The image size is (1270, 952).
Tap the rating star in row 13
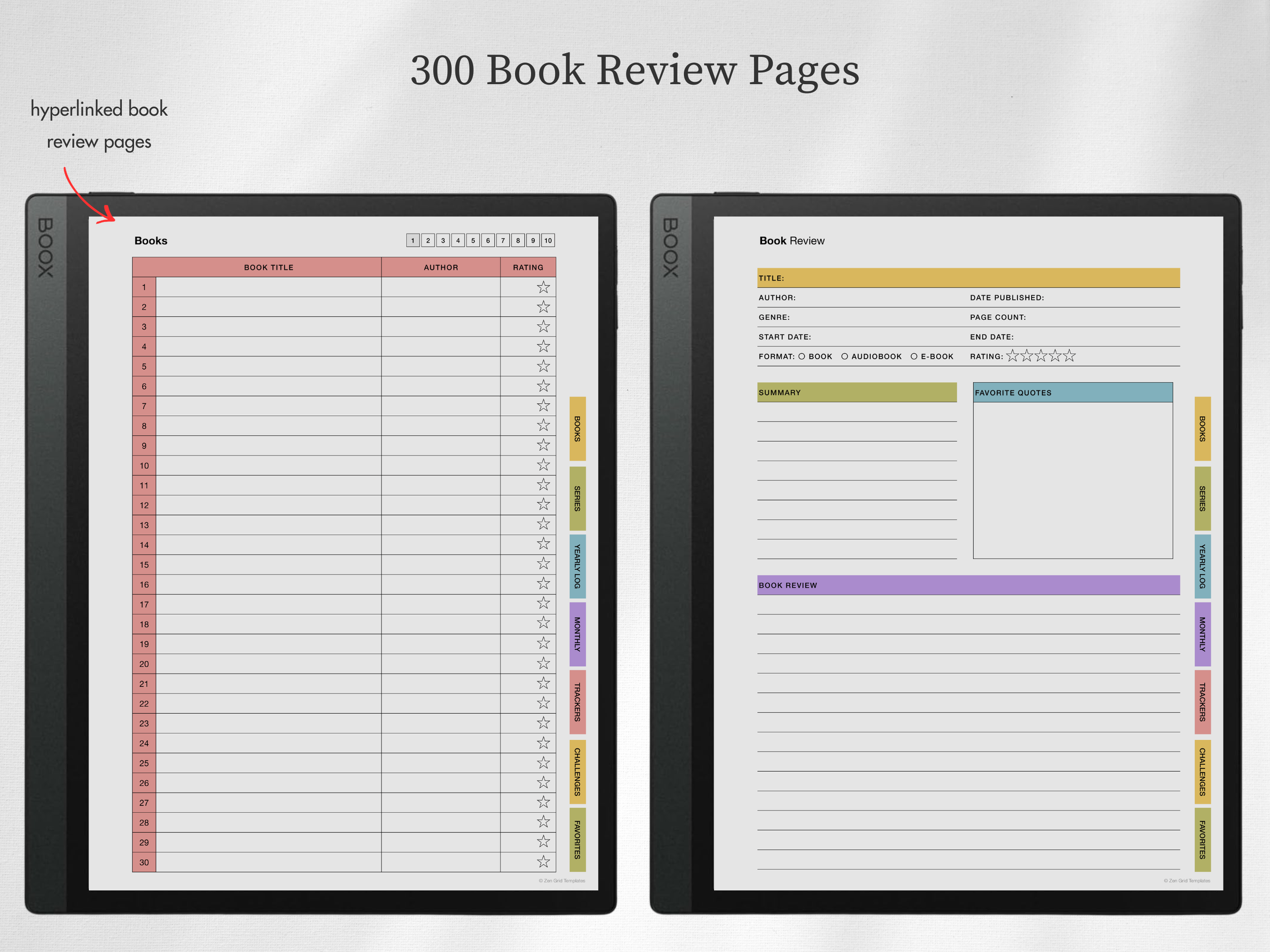(x=543, y=524)
